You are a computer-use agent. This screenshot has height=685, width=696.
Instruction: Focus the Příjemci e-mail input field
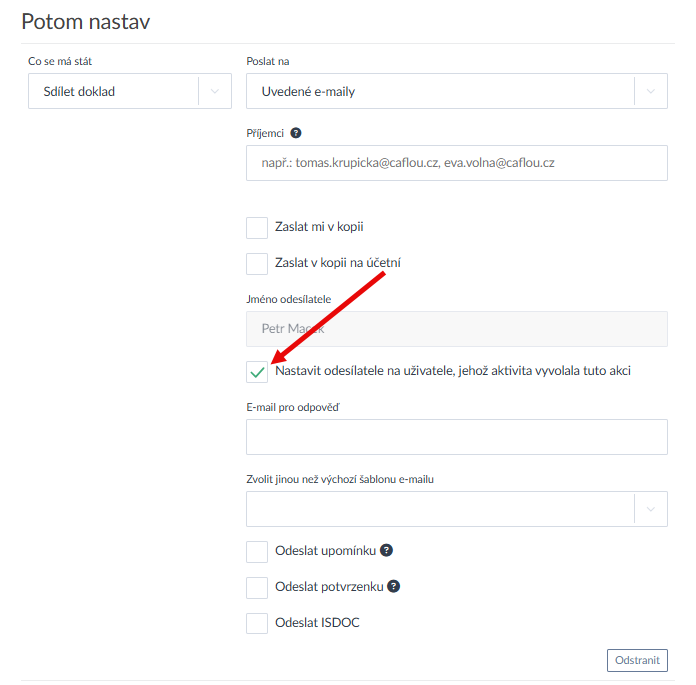point(456,163)
